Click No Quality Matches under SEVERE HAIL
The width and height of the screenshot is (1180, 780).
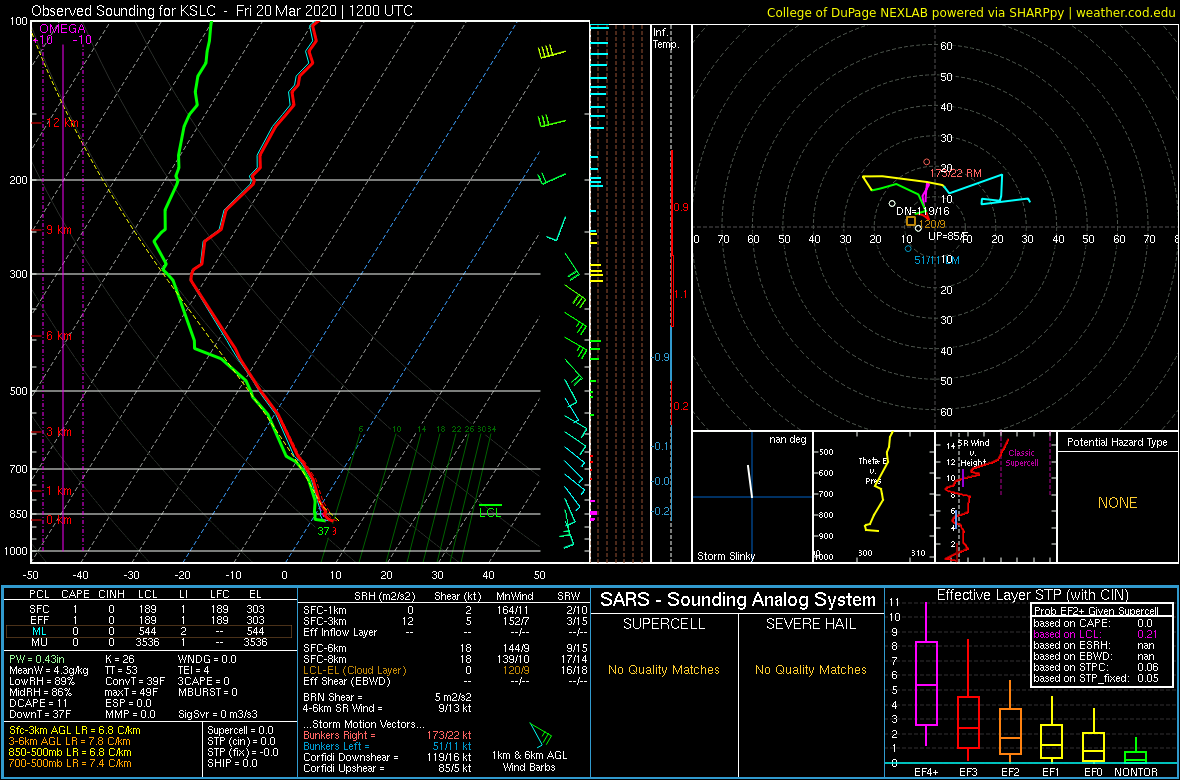(x=810, y=670)
